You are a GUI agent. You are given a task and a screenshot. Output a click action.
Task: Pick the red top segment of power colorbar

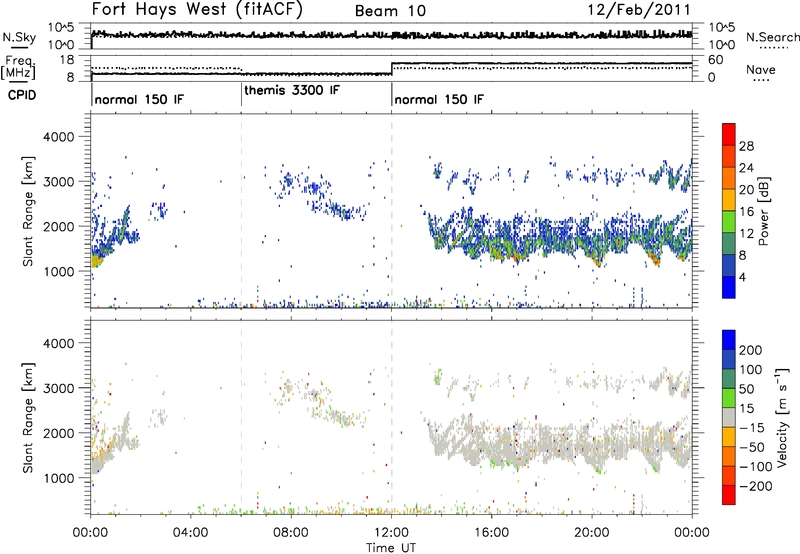(x=729, y=134)
